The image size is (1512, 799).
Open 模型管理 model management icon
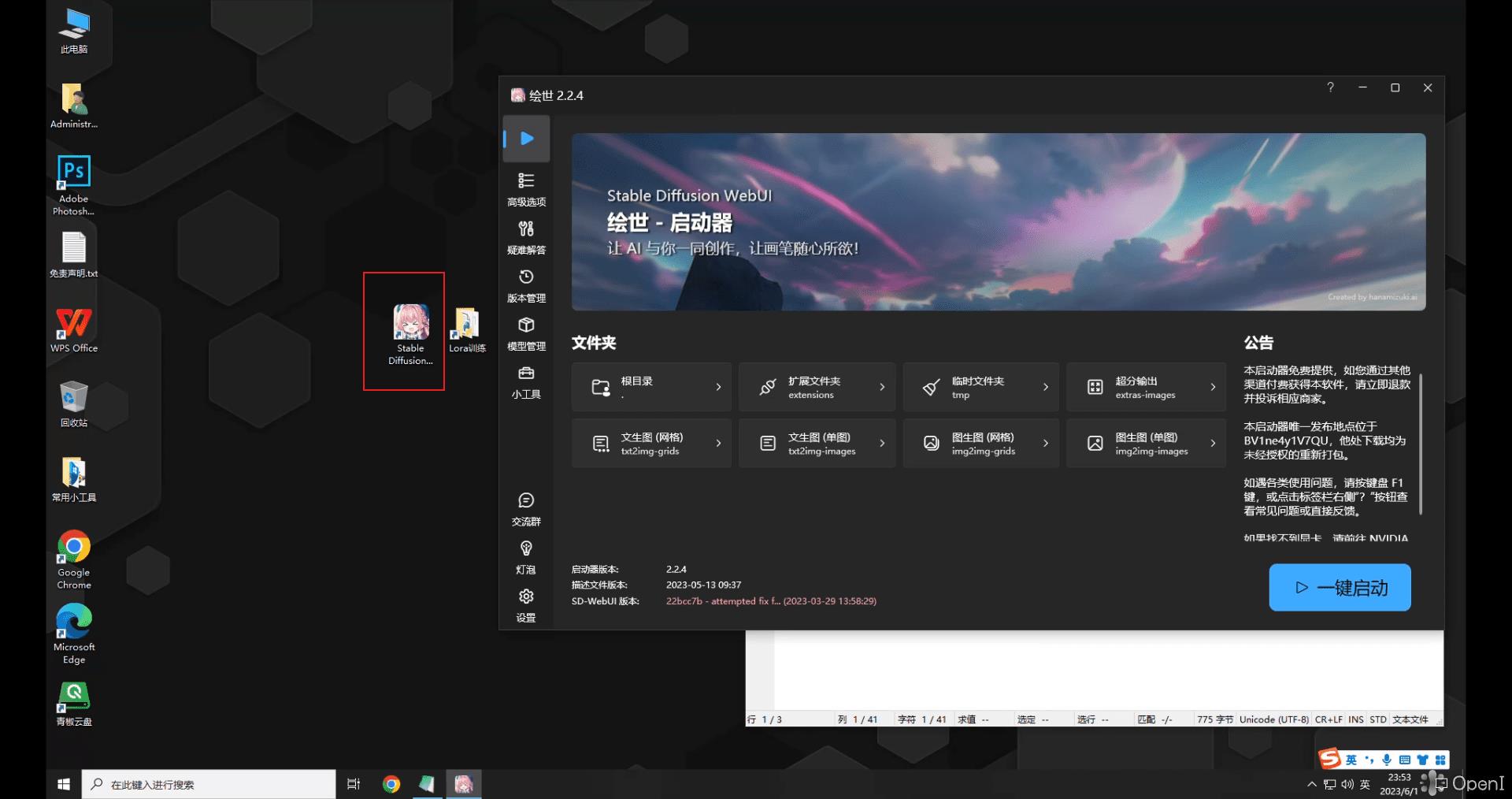(x=526, y=333)
